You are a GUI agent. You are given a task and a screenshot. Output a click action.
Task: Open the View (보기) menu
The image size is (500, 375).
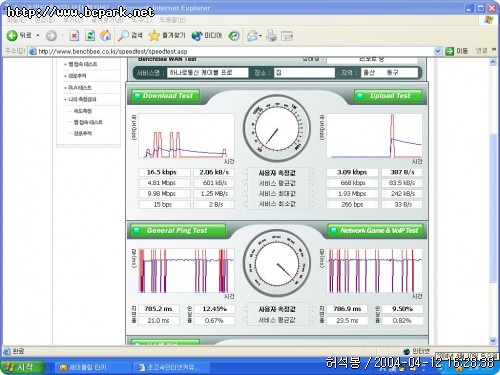tap(73, 20)
